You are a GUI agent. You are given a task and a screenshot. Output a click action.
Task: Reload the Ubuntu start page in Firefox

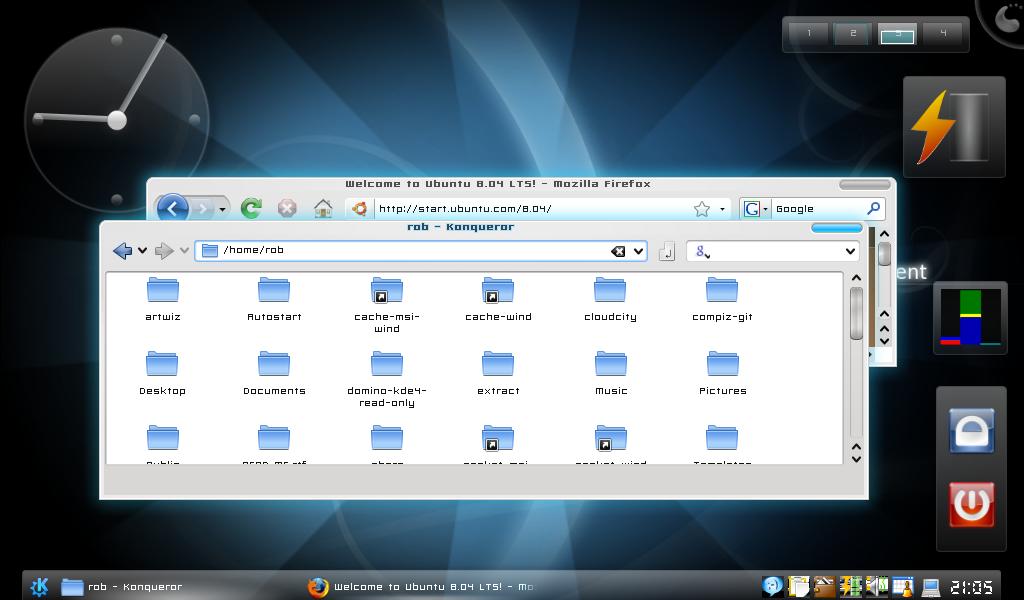point(251,208)
